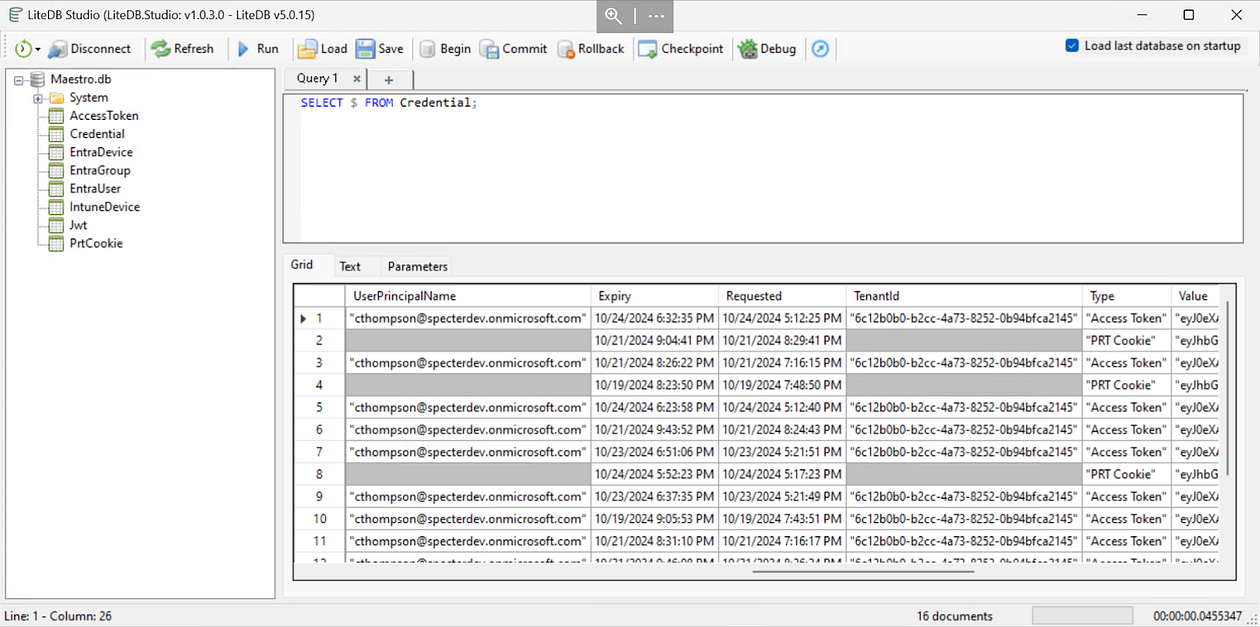
Task: Select row header number 8
Action: (x=319, y=474)
